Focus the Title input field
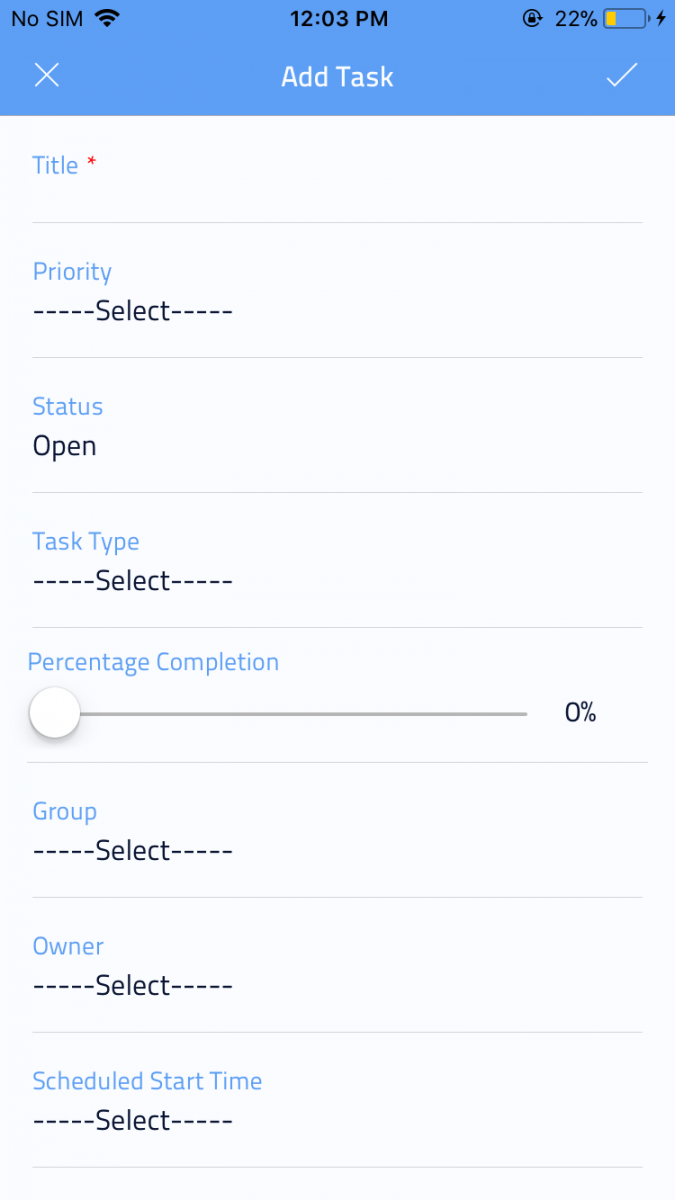 [x=337, y=200]
